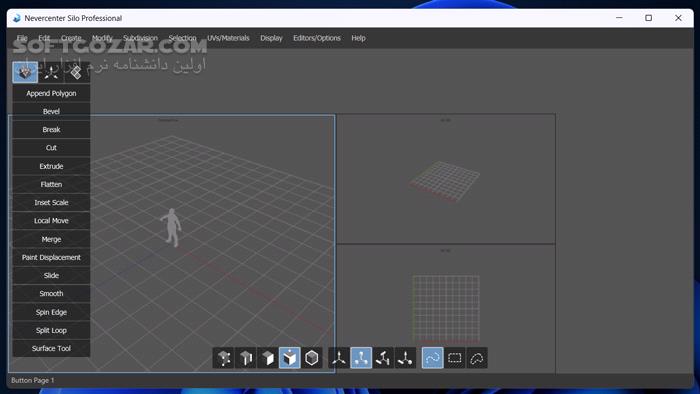Activate the Paint Displacement button
Image resolution: width=700 pixels, height=394 pixels.
51,257
